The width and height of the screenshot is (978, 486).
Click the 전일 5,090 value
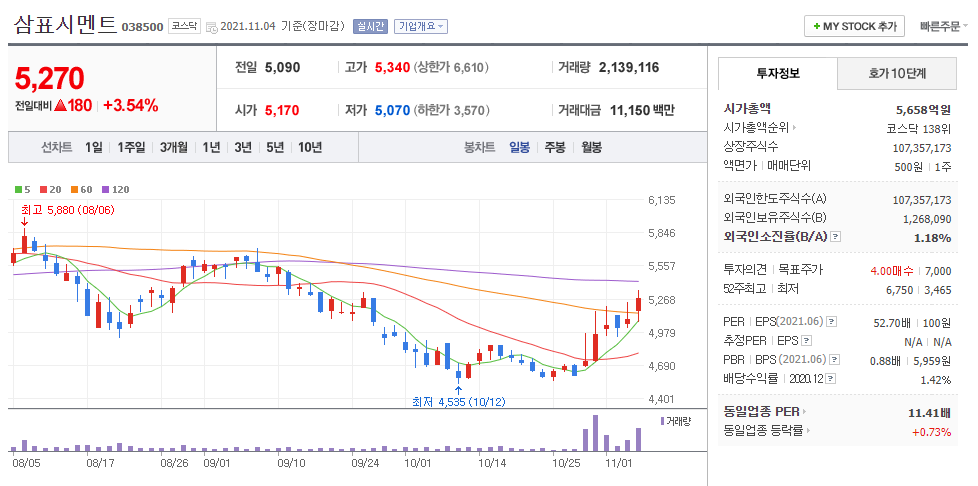(282, 67)
